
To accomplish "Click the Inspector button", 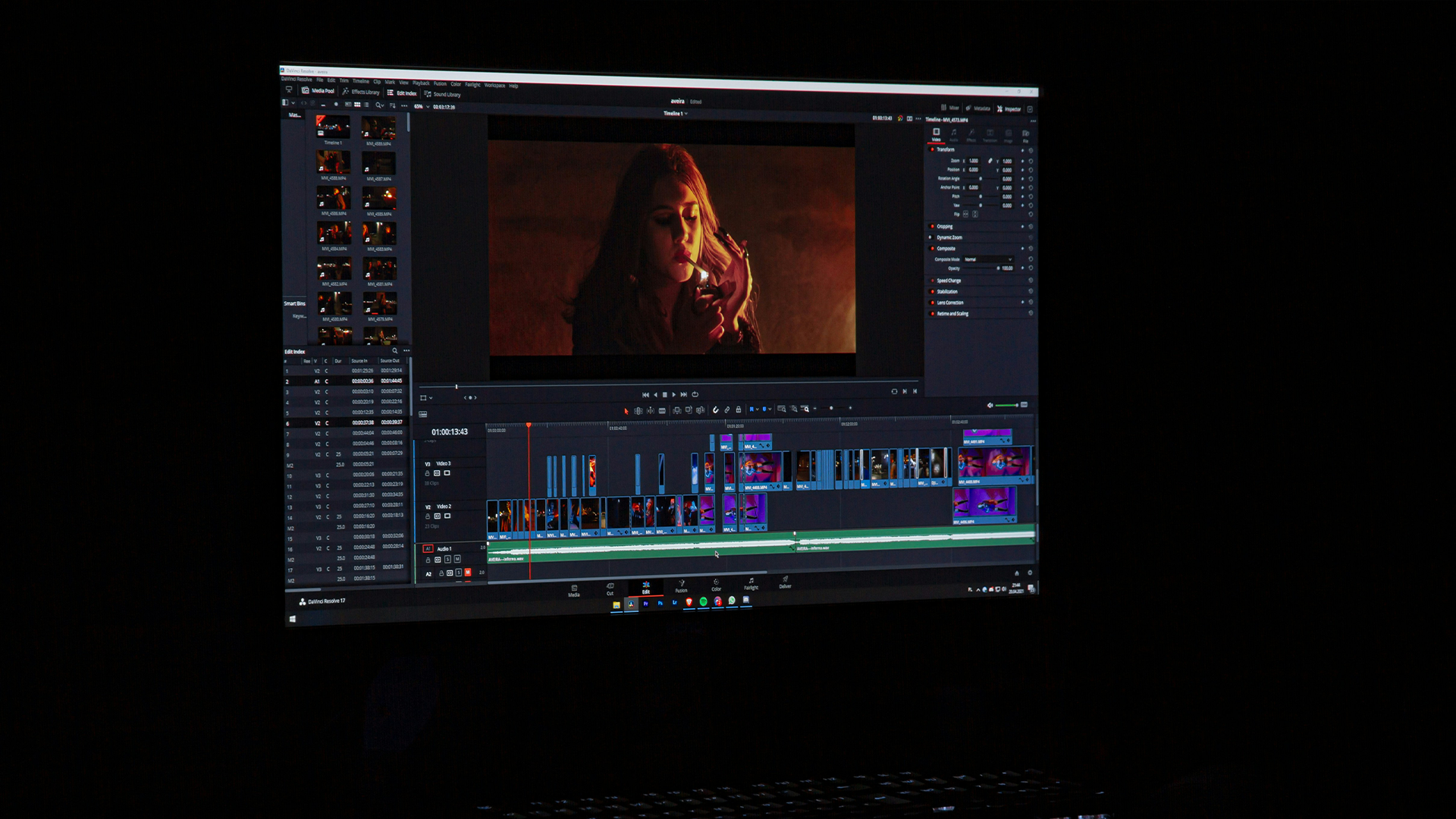I will click(1009, 109).
